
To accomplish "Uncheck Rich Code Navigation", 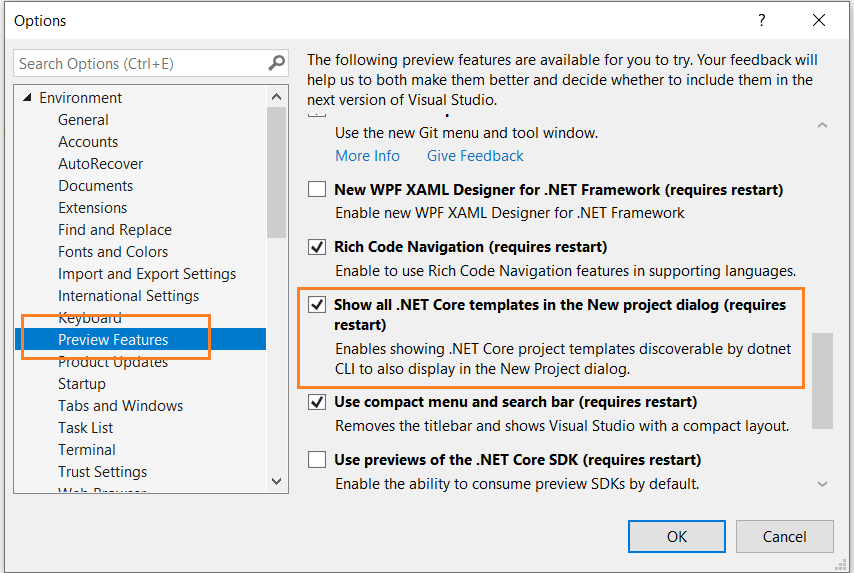I will pos(317,247).
